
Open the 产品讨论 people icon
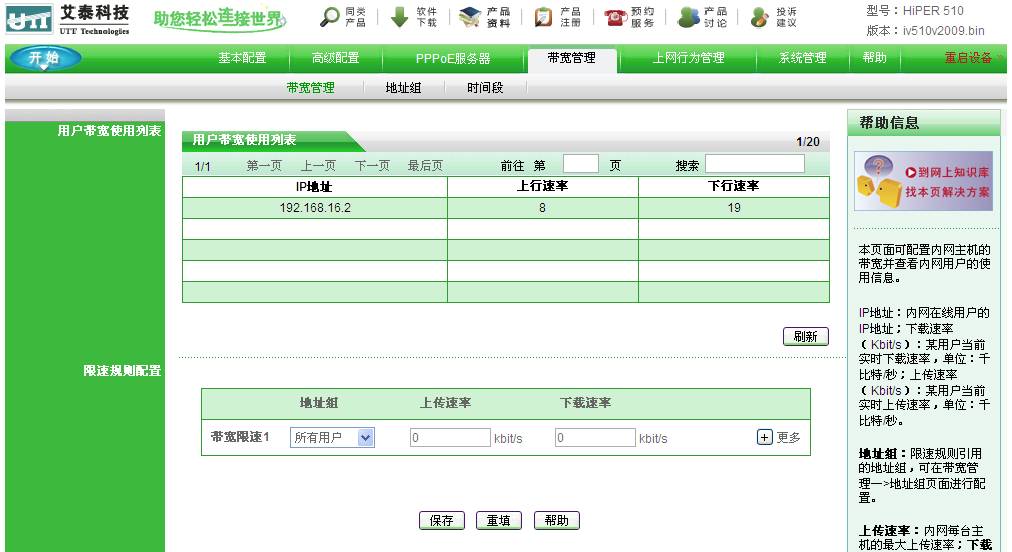tap(688, 17)
